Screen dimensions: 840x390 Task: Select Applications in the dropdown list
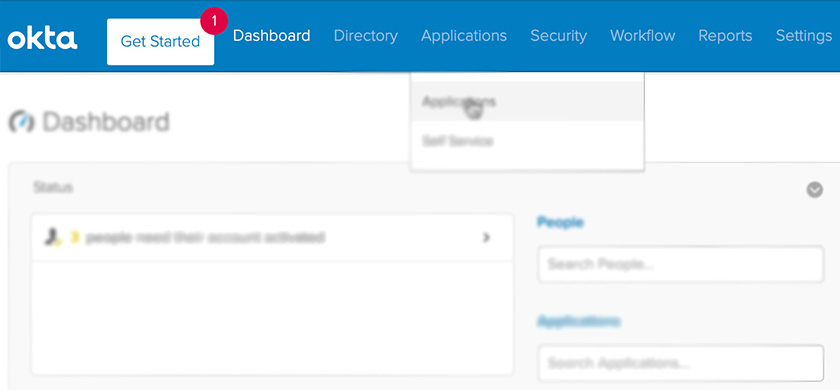click(527, 101)
